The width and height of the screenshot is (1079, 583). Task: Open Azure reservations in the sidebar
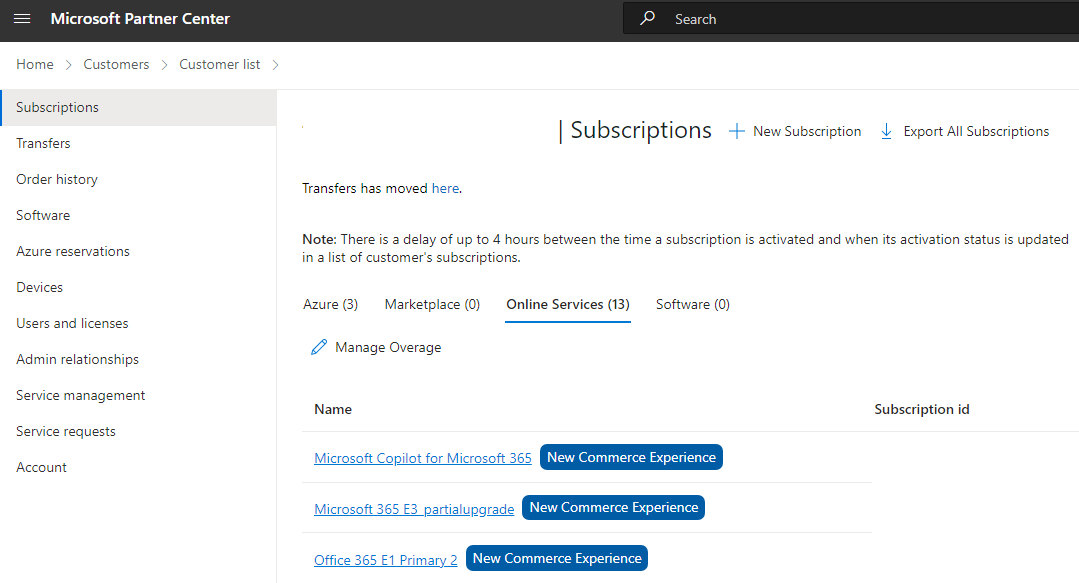pos(138,251)
